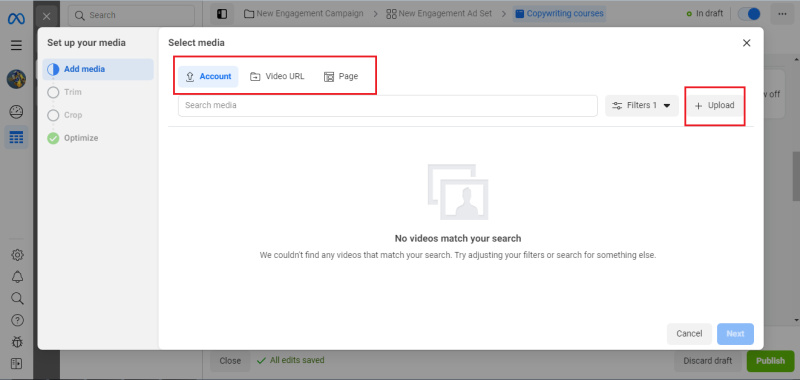Open the hamburger menu in left sidebar

pos(16,45)
